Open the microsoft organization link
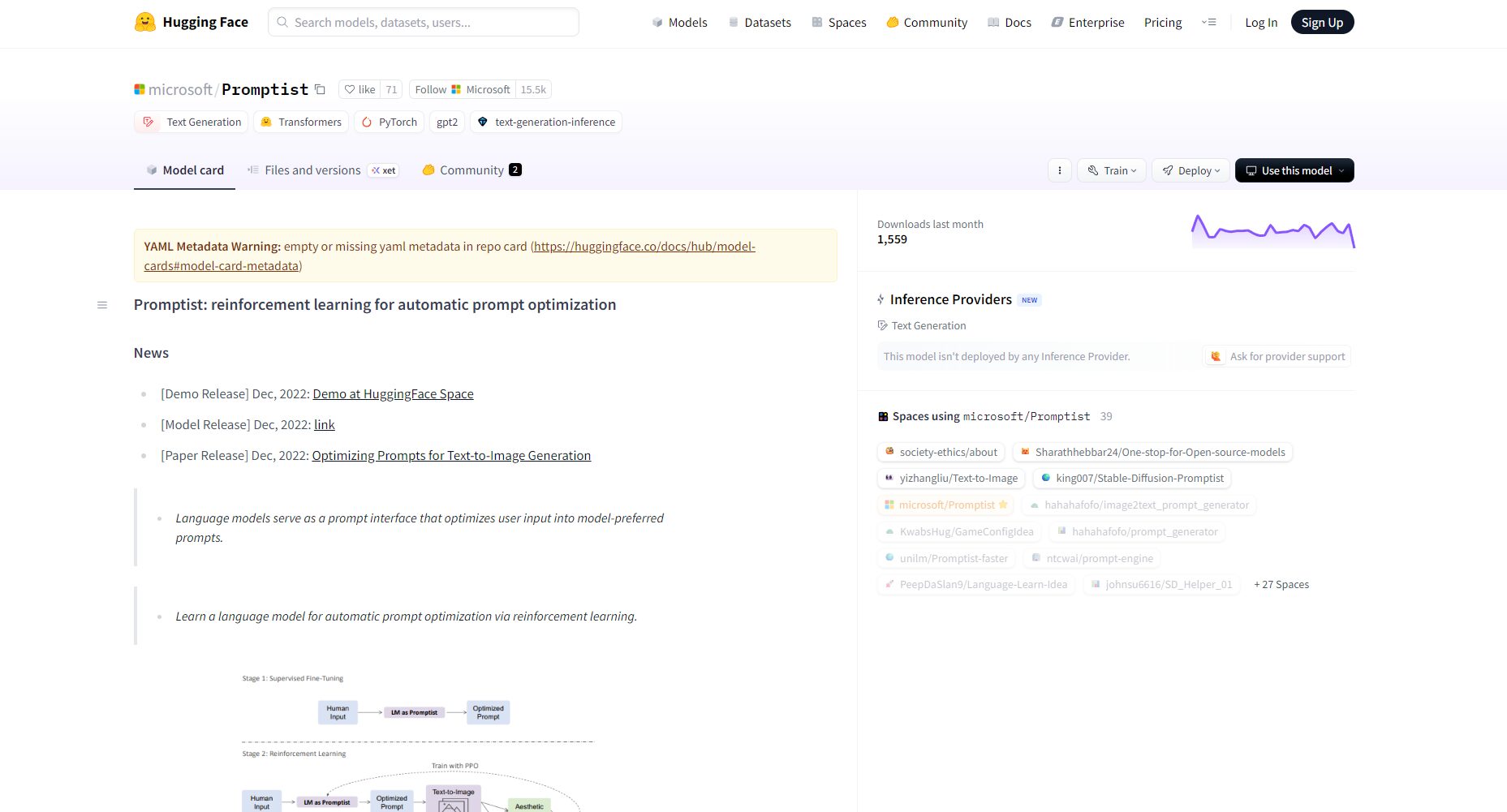The height and width of the screenshot is (812, 1507). 179,89
